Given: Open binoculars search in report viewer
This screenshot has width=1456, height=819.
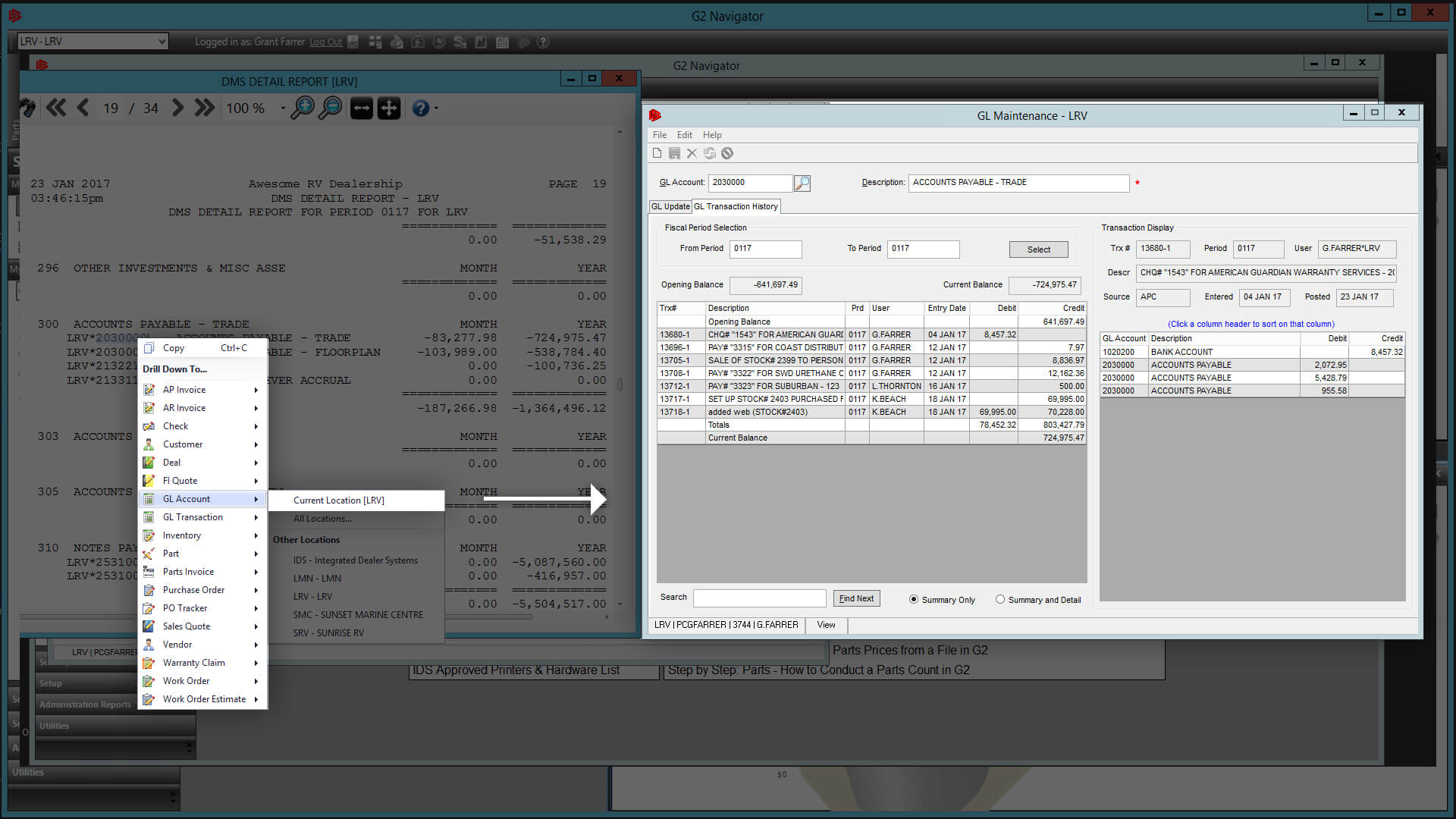Looking at the screenshot, I should click(x=27, y=108).
